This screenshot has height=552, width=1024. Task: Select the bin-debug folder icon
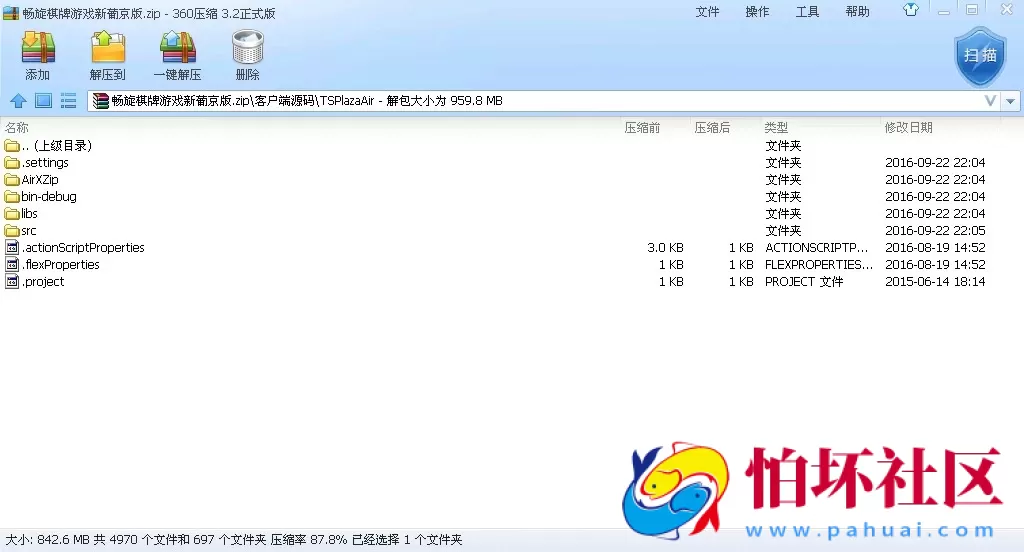point(12,197)
